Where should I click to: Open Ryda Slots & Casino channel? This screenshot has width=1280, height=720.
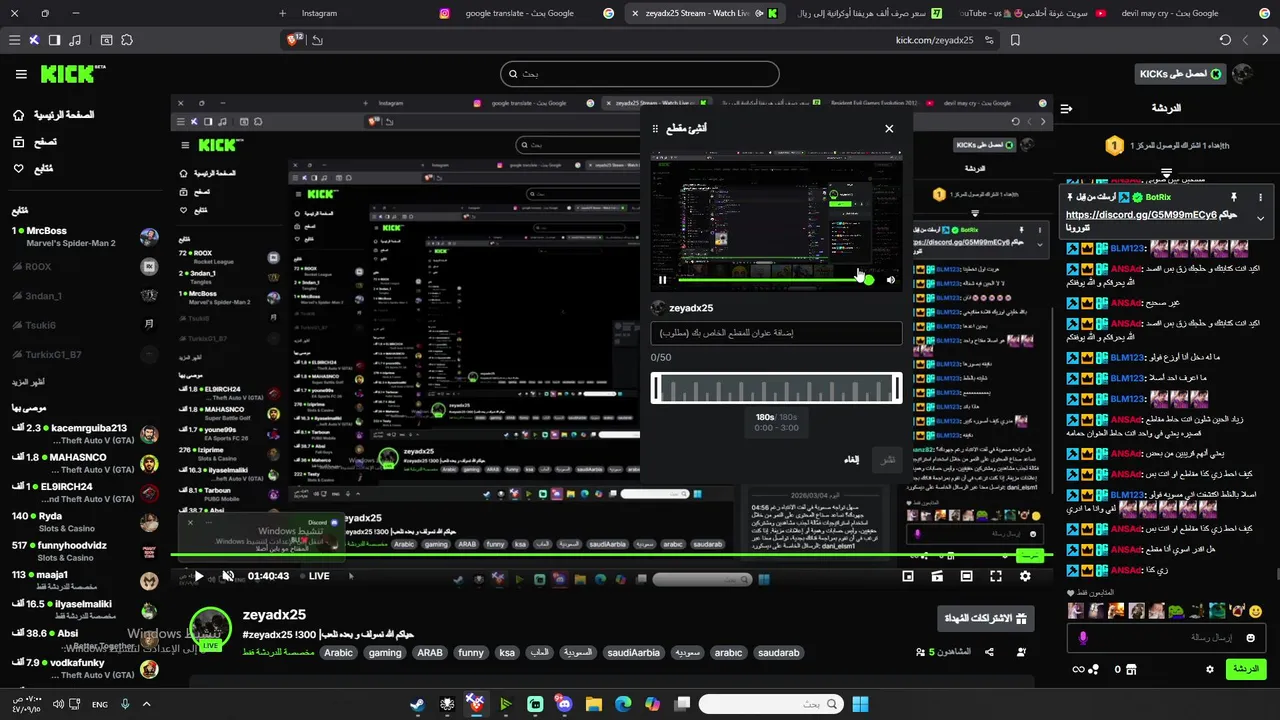[85, 522]
